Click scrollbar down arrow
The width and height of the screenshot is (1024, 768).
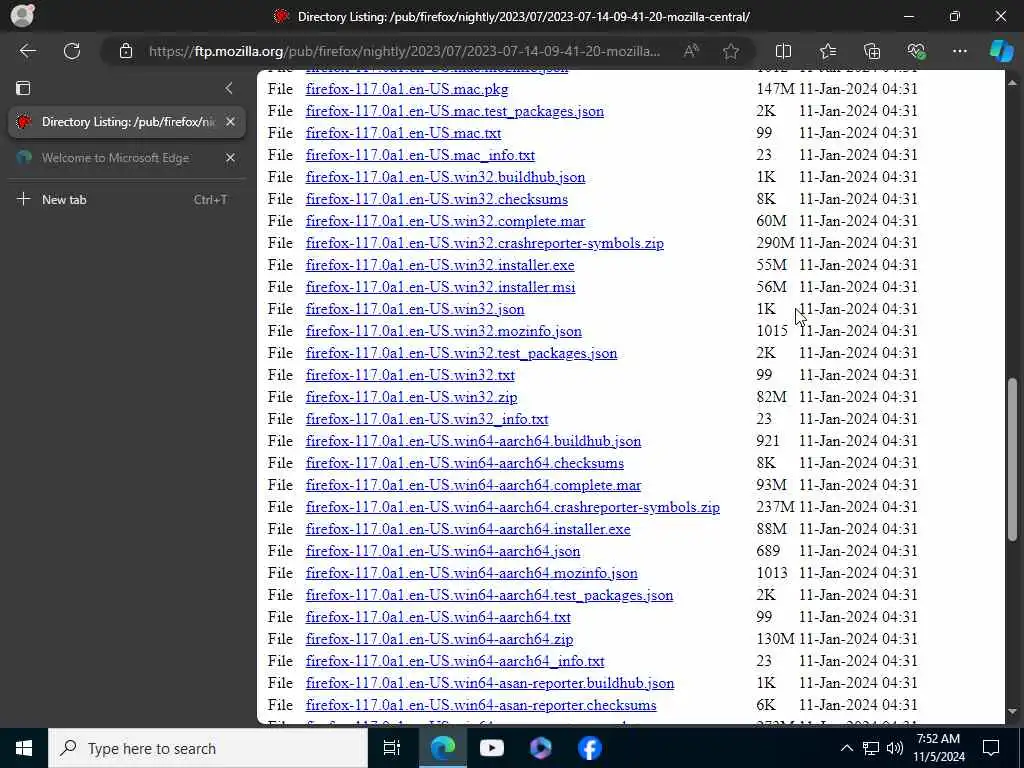pyautogui.click(x=1013, y=711)
